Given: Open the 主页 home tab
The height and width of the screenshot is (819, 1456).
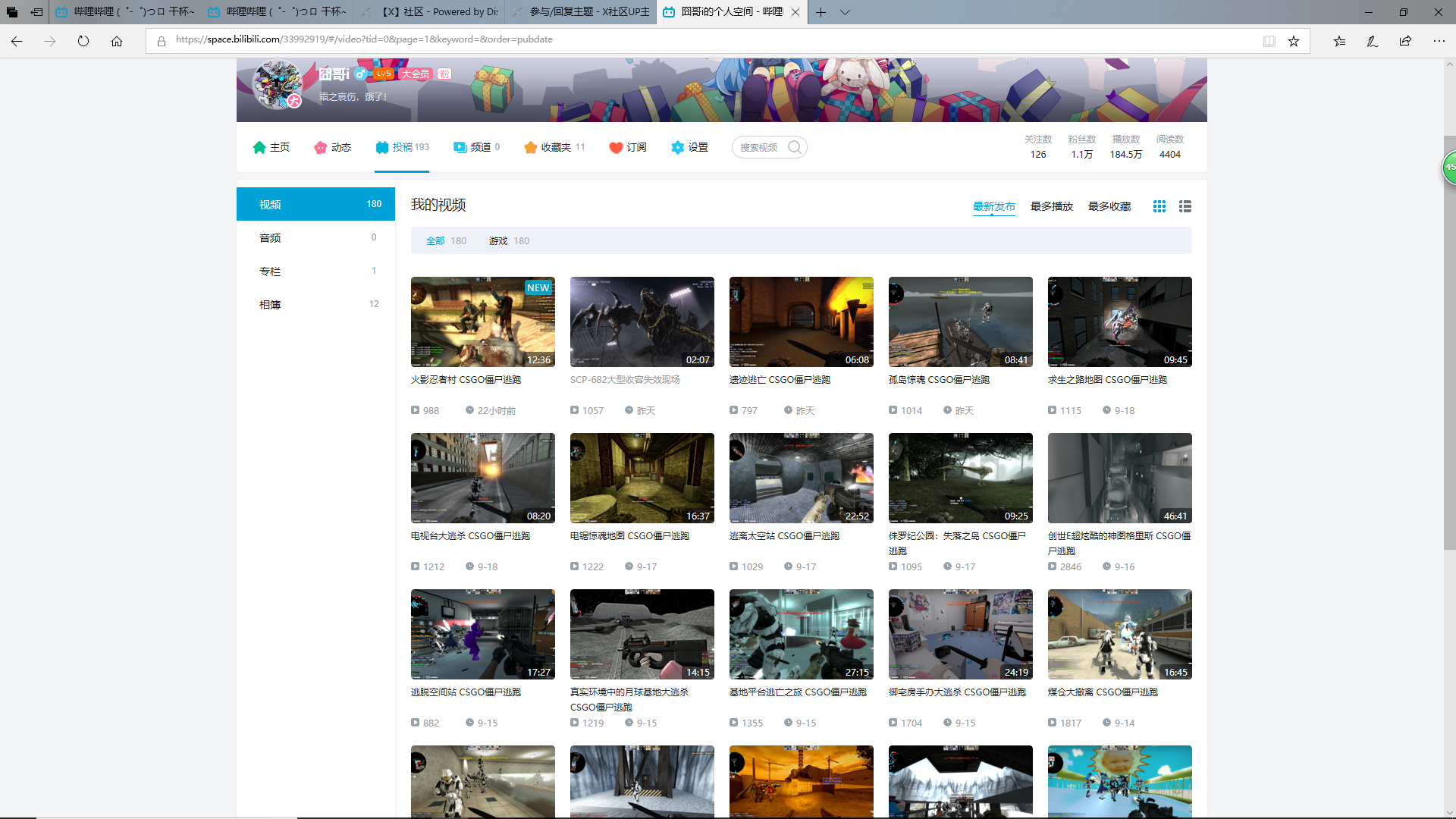Looking at the screenshot, I should [x=271, y=147].
